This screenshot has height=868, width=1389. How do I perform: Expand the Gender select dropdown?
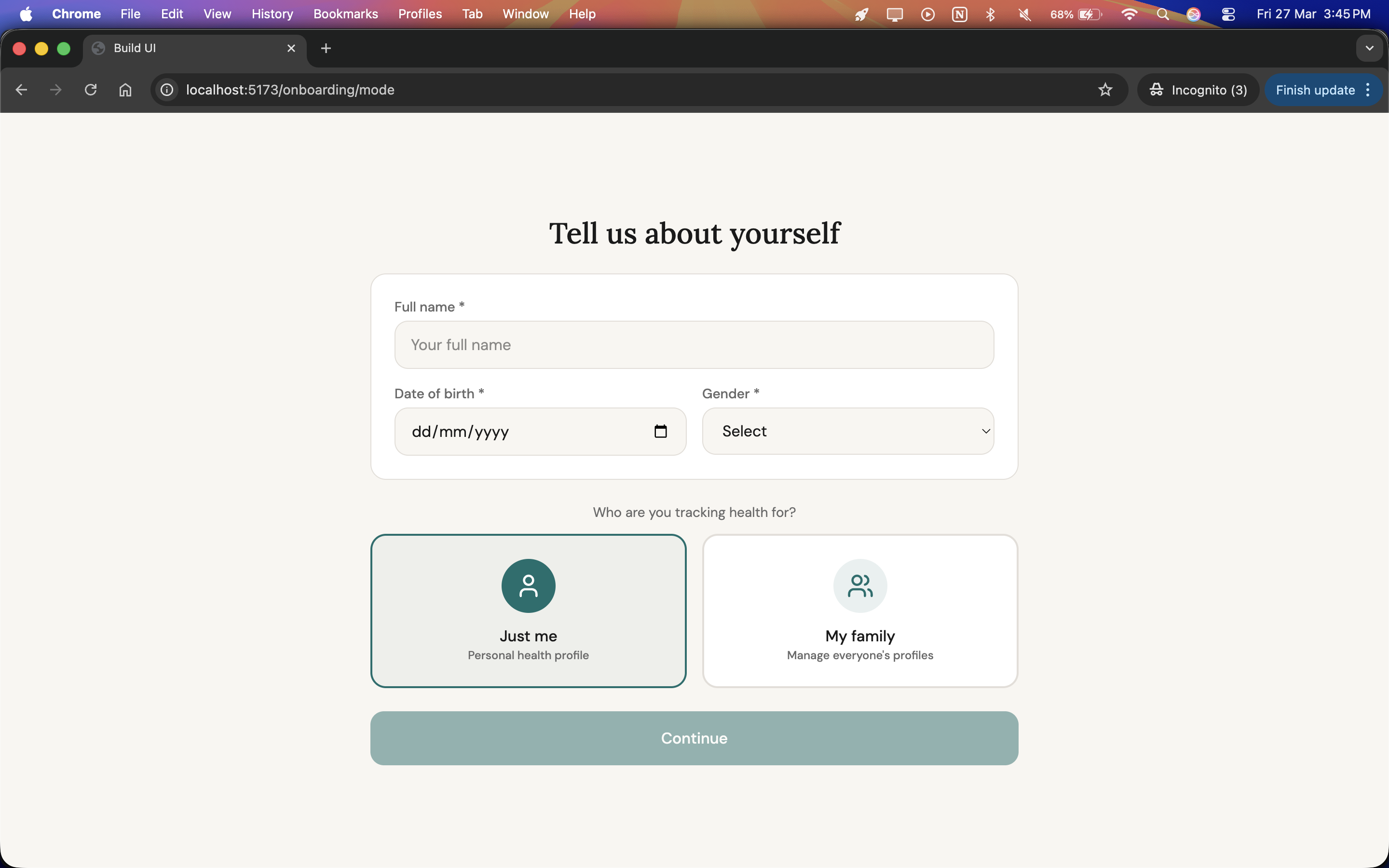coord(848,431)
